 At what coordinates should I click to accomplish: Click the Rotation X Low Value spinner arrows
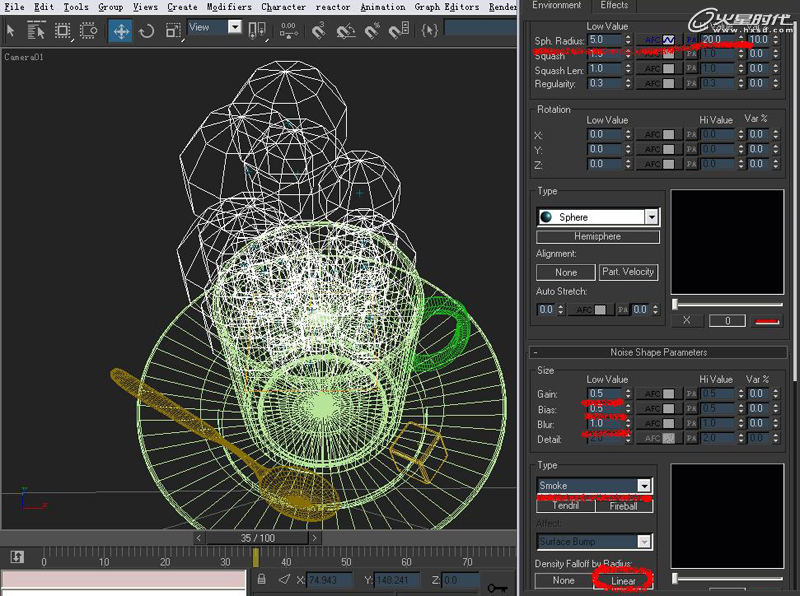[x=628, y=134]
